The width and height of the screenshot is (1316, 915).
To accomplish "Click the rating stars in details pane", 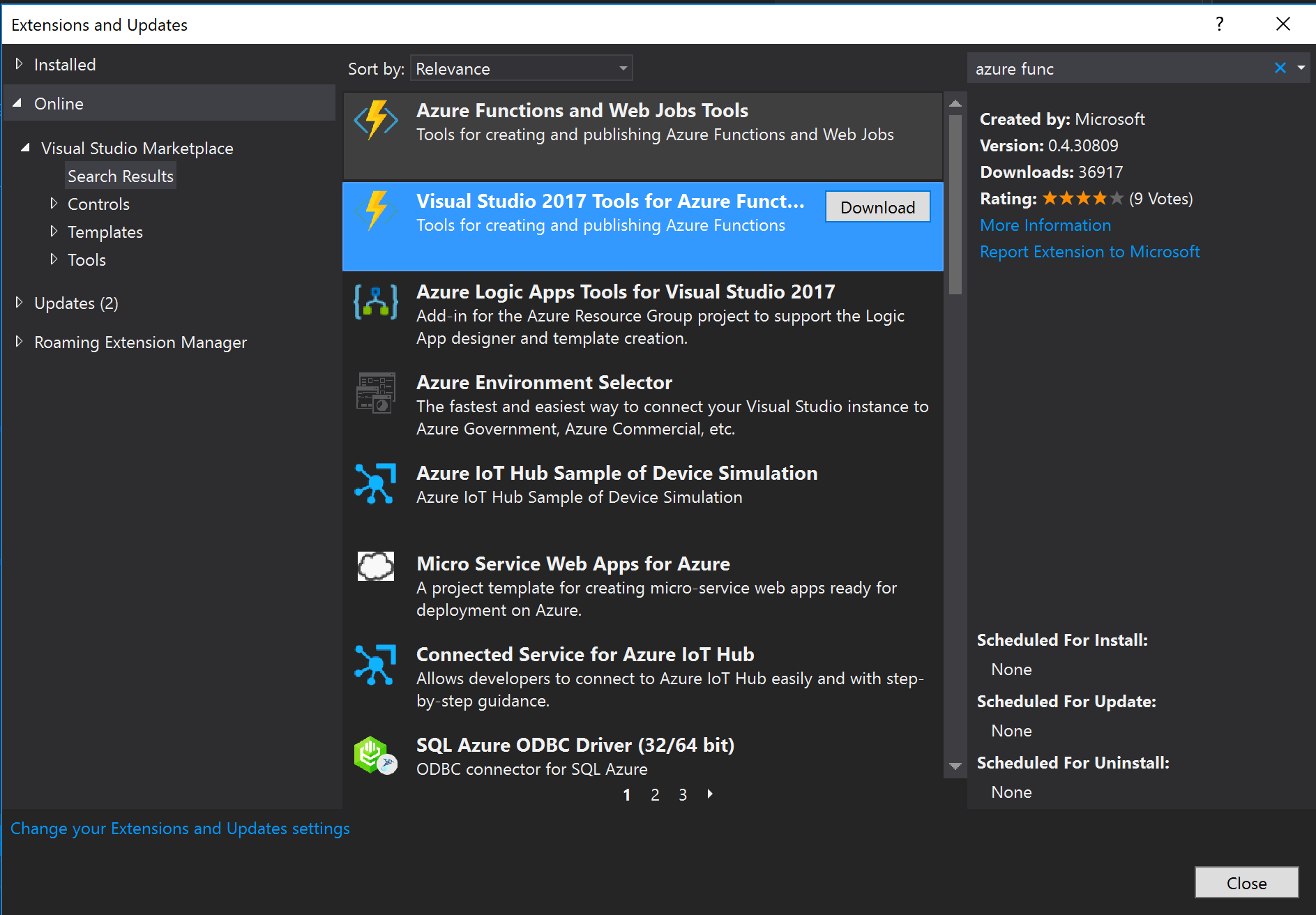I will coord(1083,199).
